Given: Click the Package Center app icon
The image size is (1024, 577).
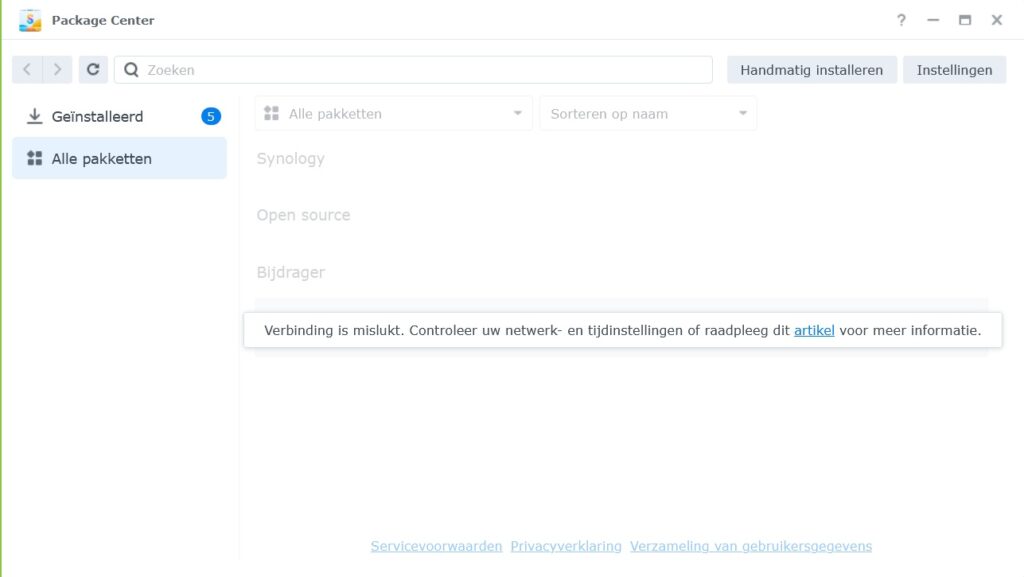Looking at the screenshot, I should point(30,20).
